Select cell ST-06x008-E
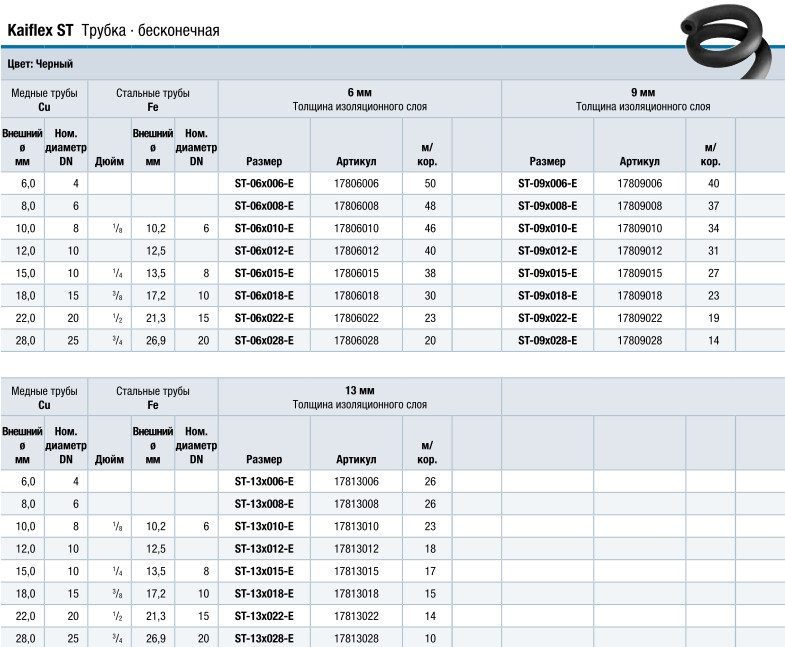This screenshot has height=647, width=785. [x=264, y=206]
